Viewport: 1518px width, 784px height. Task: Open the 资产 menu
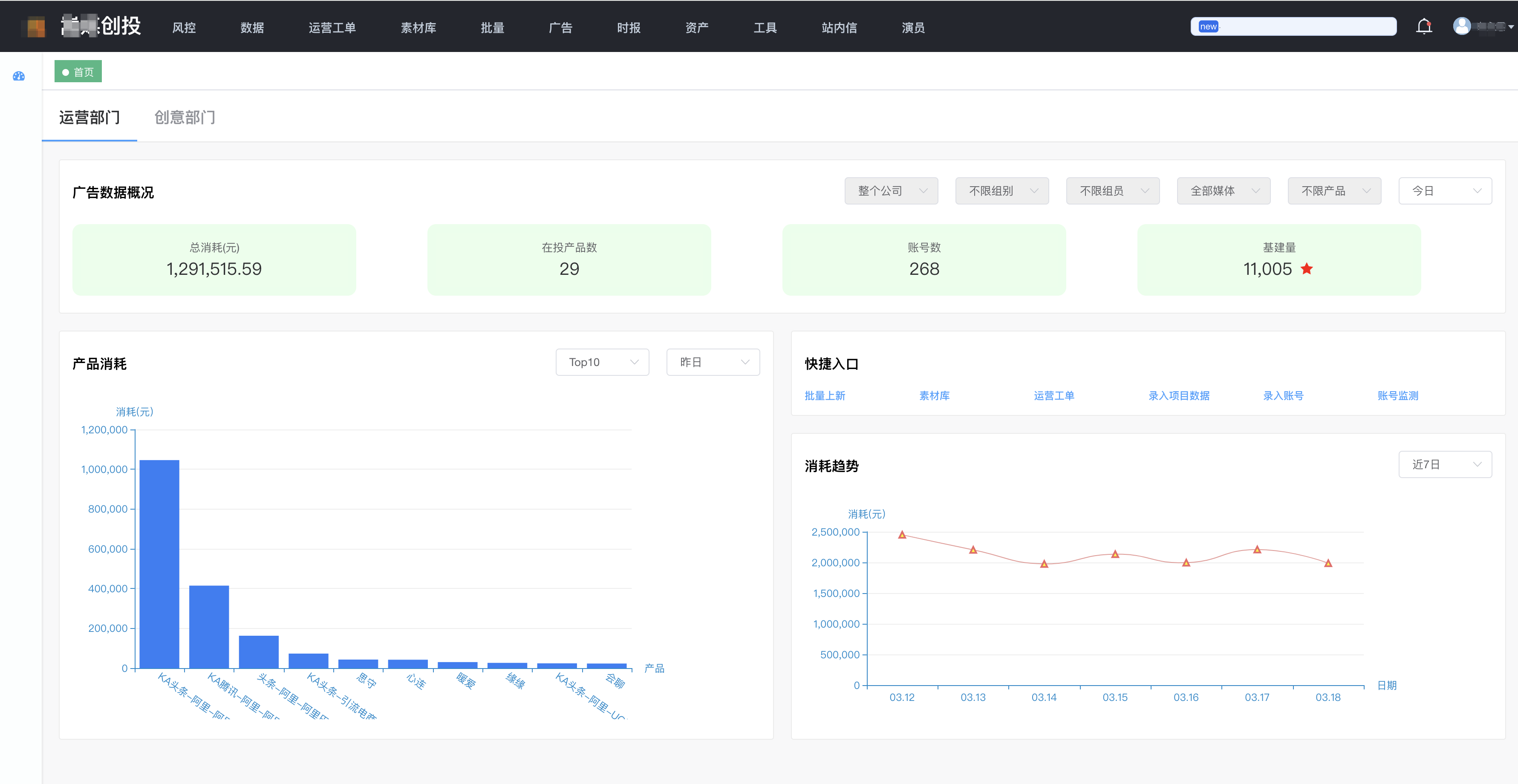[697, 28]
